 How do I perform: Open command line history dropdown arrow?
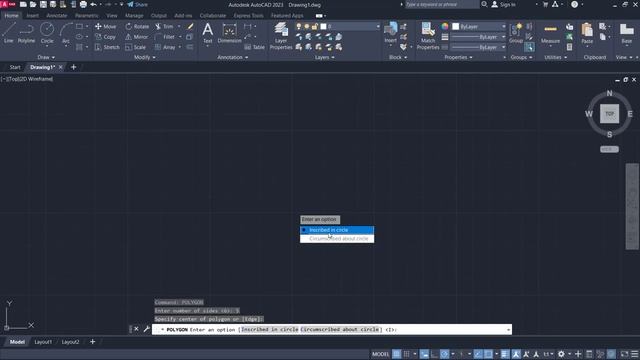[x=508, y=329]
